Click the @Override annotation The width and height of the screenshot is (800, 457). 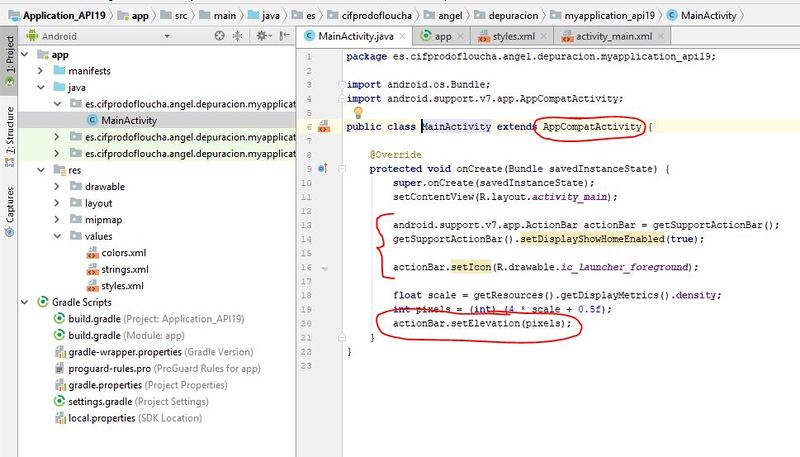(x=395, y=155)
